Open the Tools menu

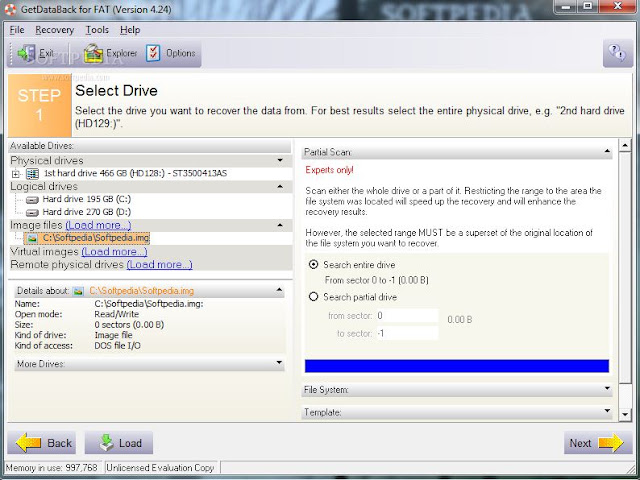click(x=97, y=30)
